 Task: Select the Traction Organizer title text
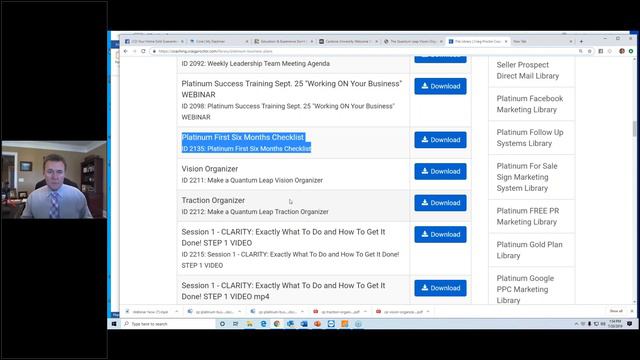point(213,200)
